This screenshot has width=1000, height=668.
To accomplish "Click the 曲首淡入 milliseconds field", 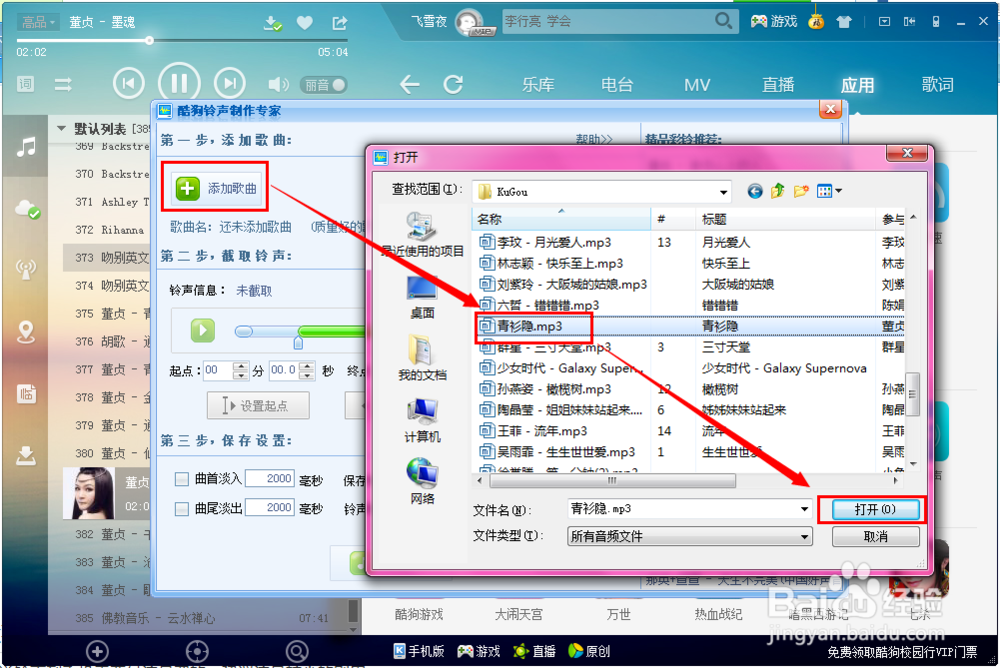I will coord(270,479).
